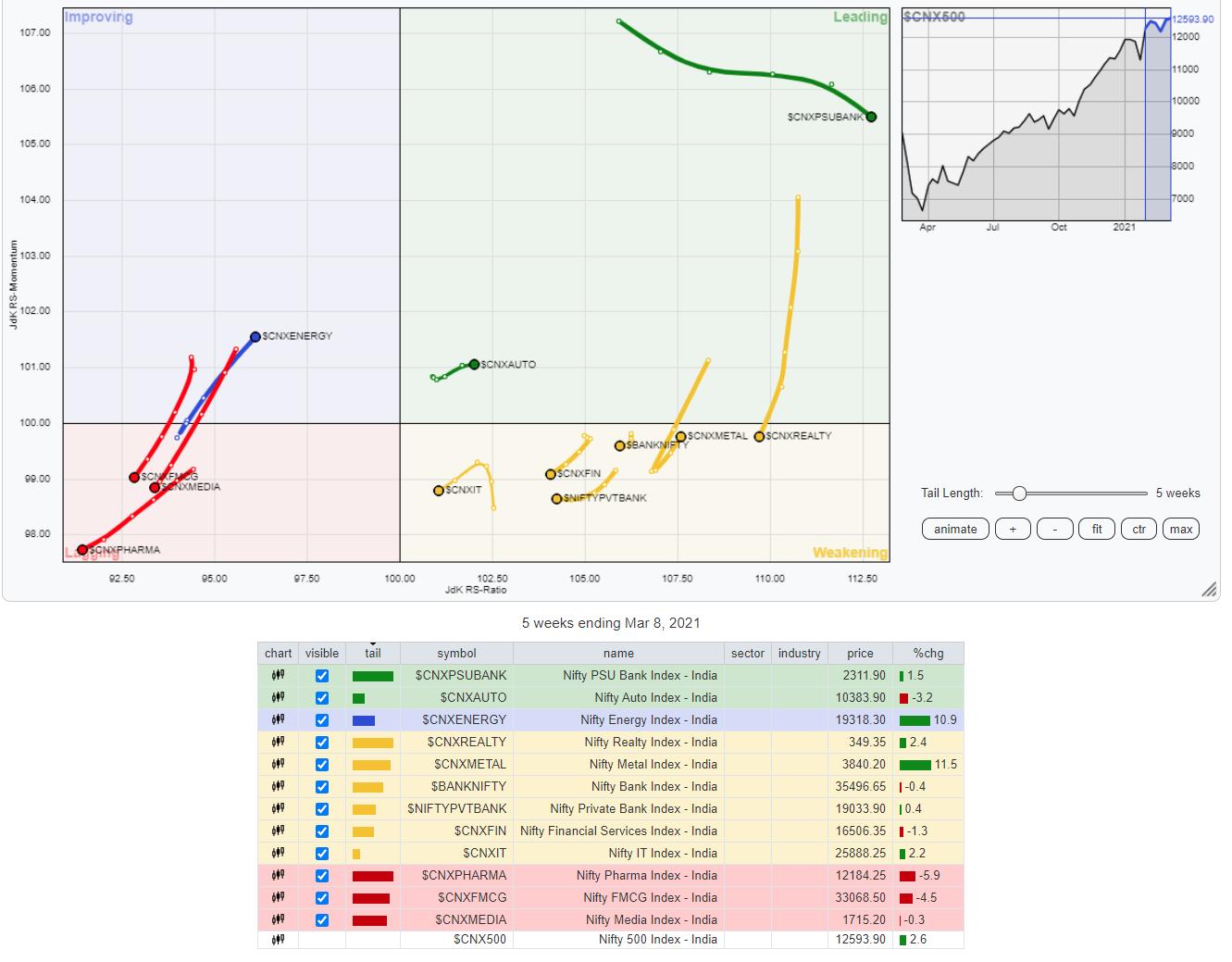Image resolution: width=1232 pixels, height=962 pixels.
Task: Sort table by symbol column header
Action: [x=456, y=653]
